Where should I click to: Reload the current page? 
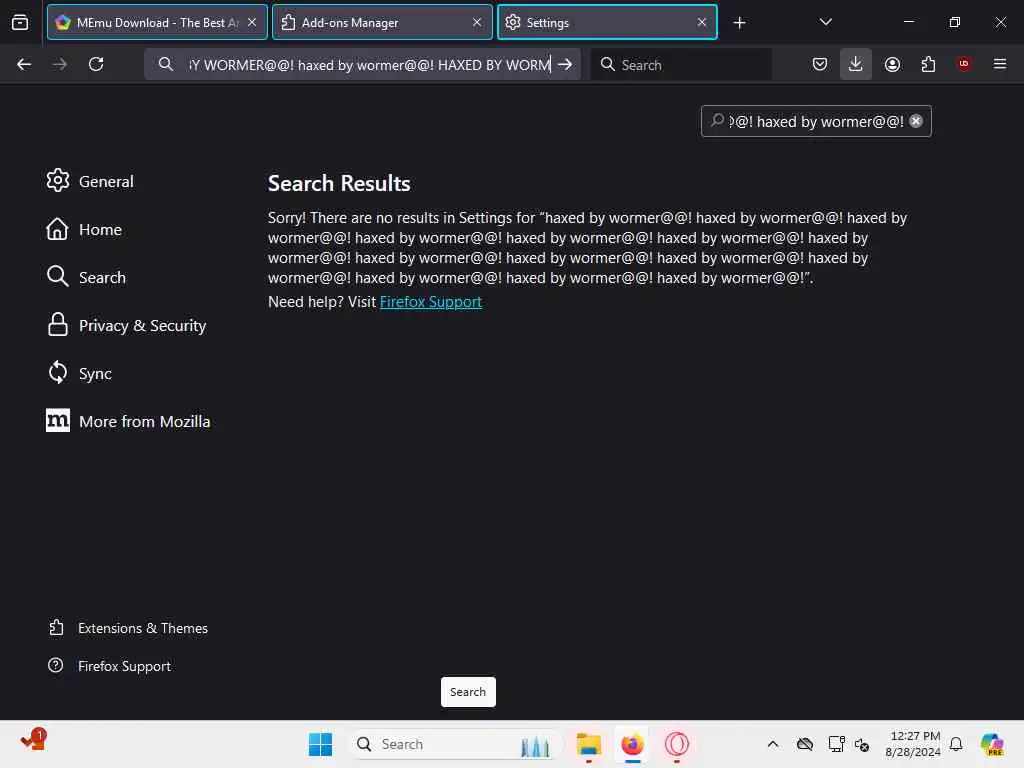coord(96,64)
